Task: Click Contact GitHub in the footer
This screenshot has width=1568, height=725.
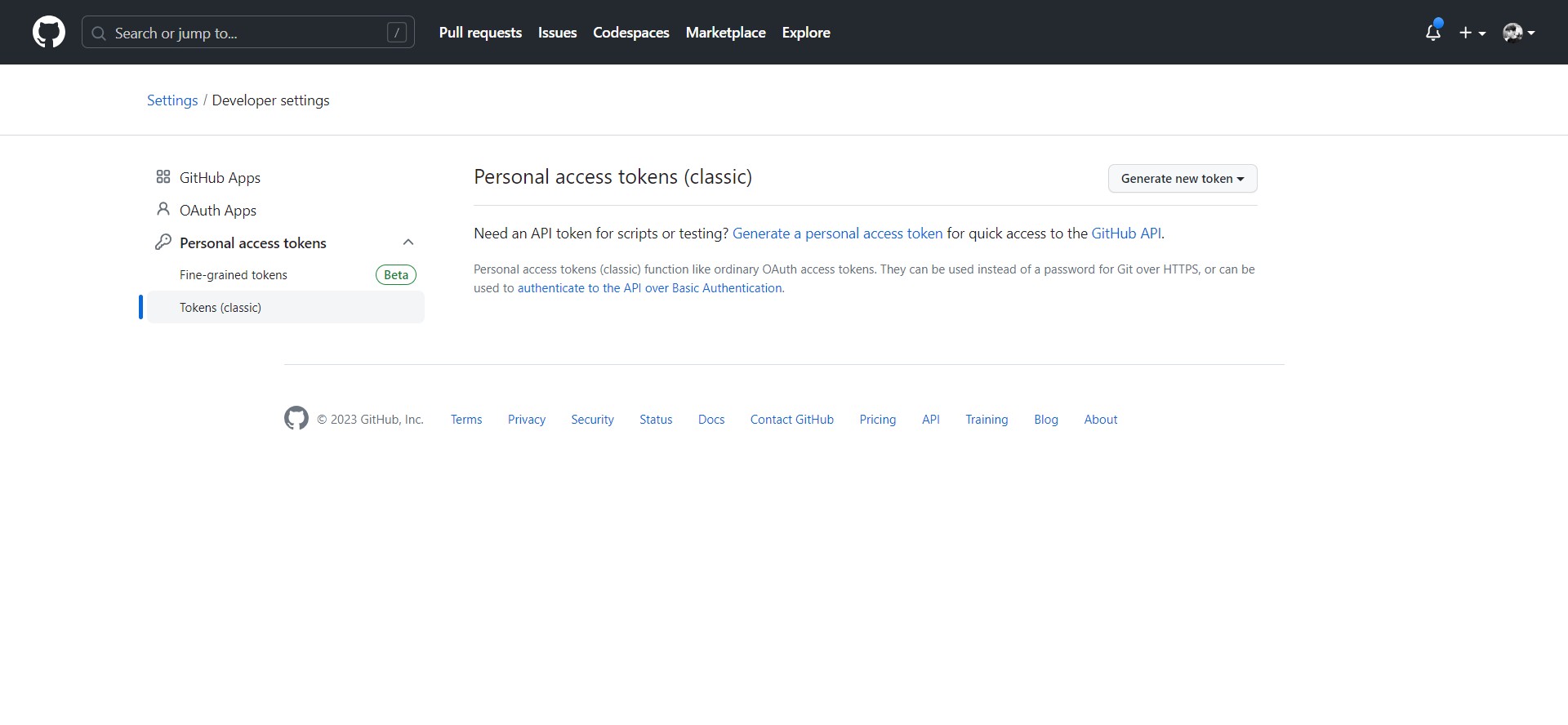Action: [792, 420]
